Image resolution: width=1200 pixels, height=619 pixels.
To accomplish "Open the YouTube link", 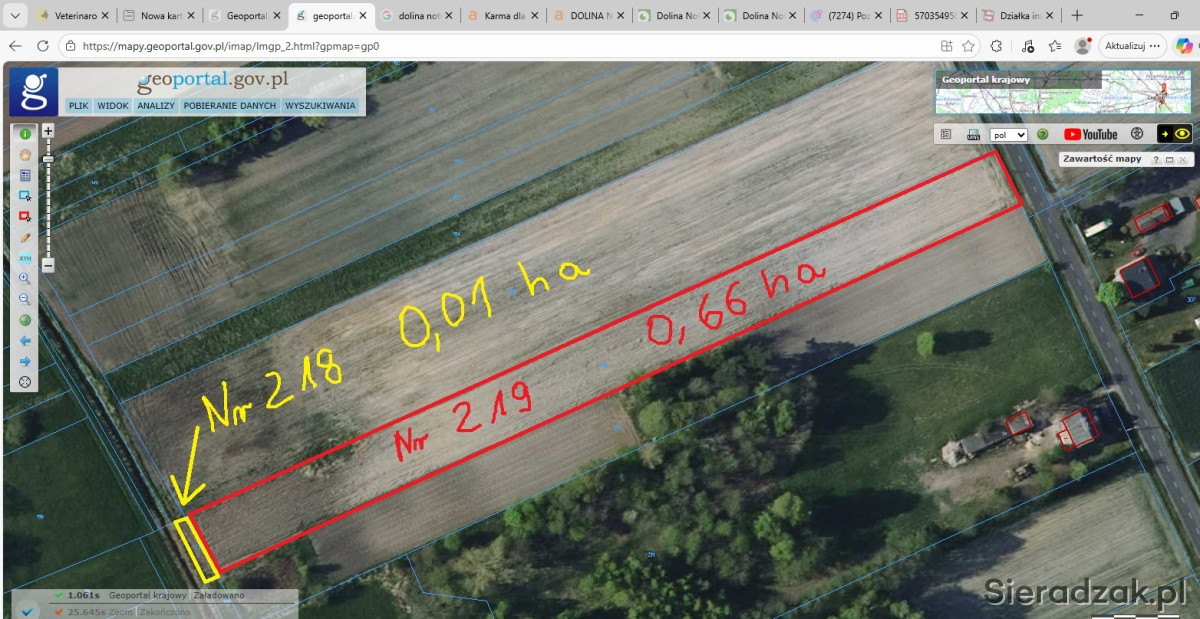I will coord(1090,134).
